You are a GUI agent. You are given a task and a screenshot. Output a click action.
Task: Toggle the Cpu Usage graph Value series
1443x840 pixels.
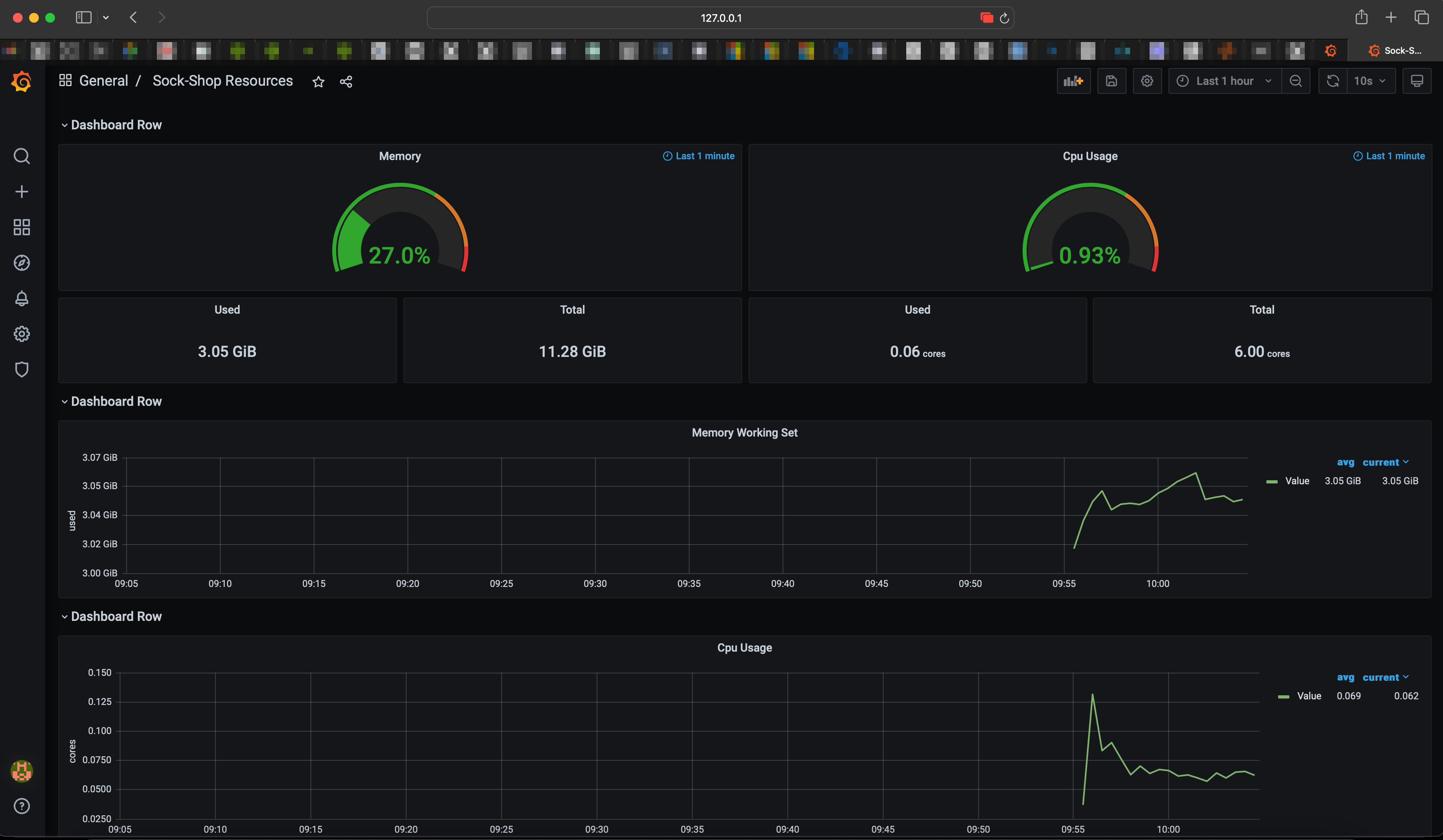tap(1308, 696)
